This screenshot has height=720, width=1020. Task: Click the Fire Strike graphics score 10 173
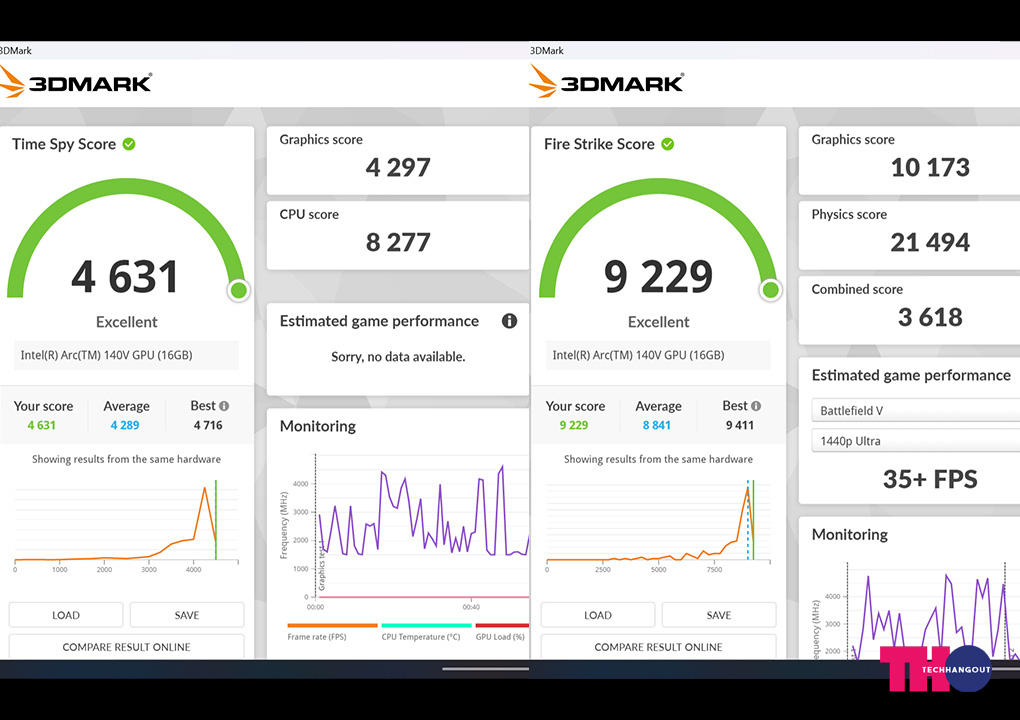[930, 168]
